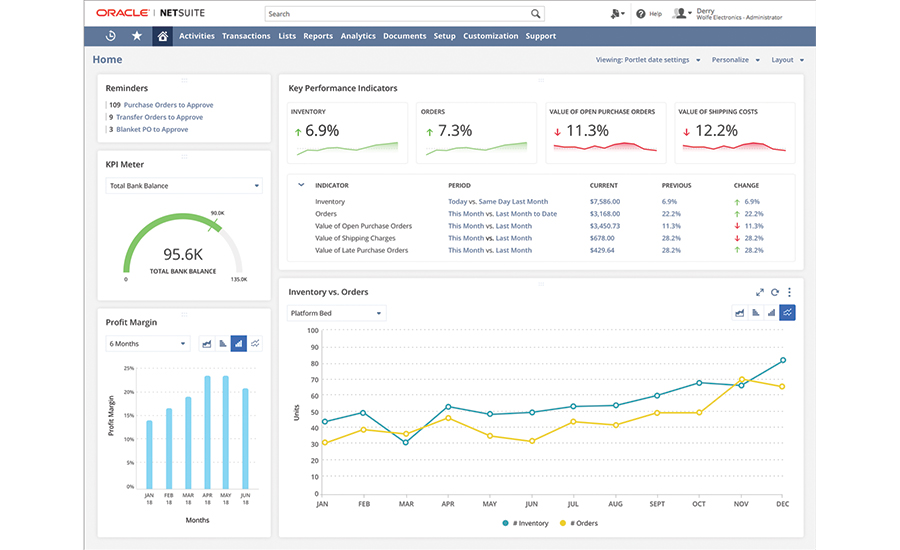Collapse the KPI indicator table chevron

(301, 185)
